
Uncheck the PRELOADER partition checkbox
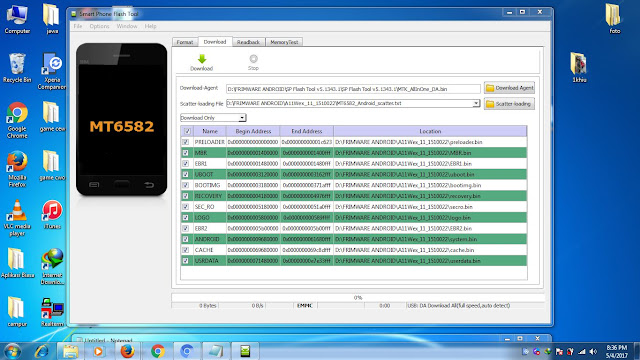pos(186,142)
